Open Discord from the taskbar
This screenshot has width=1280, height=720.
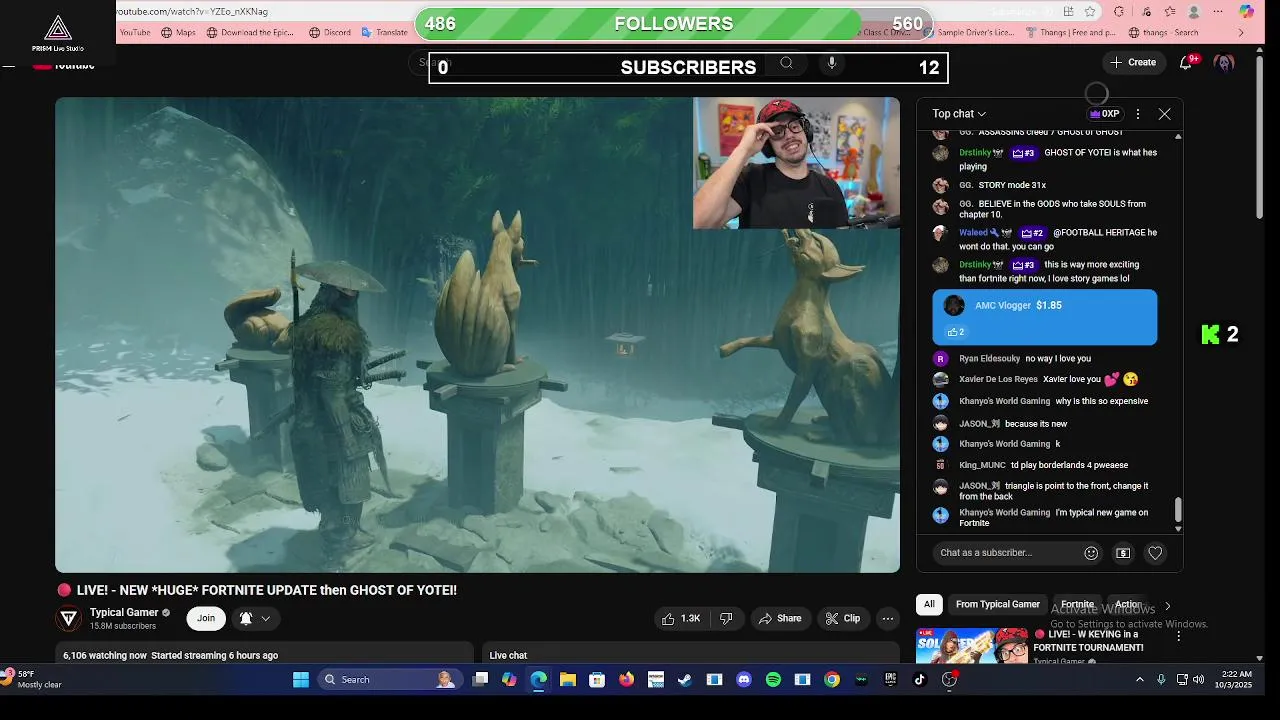(x=743, y=680)
